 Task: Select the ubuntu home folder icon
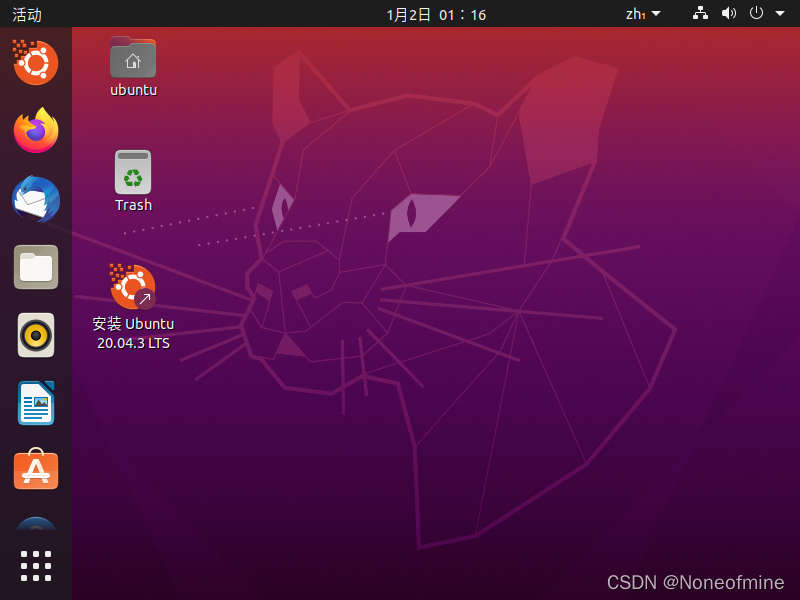pyautogui.click(x=133, y=67)
